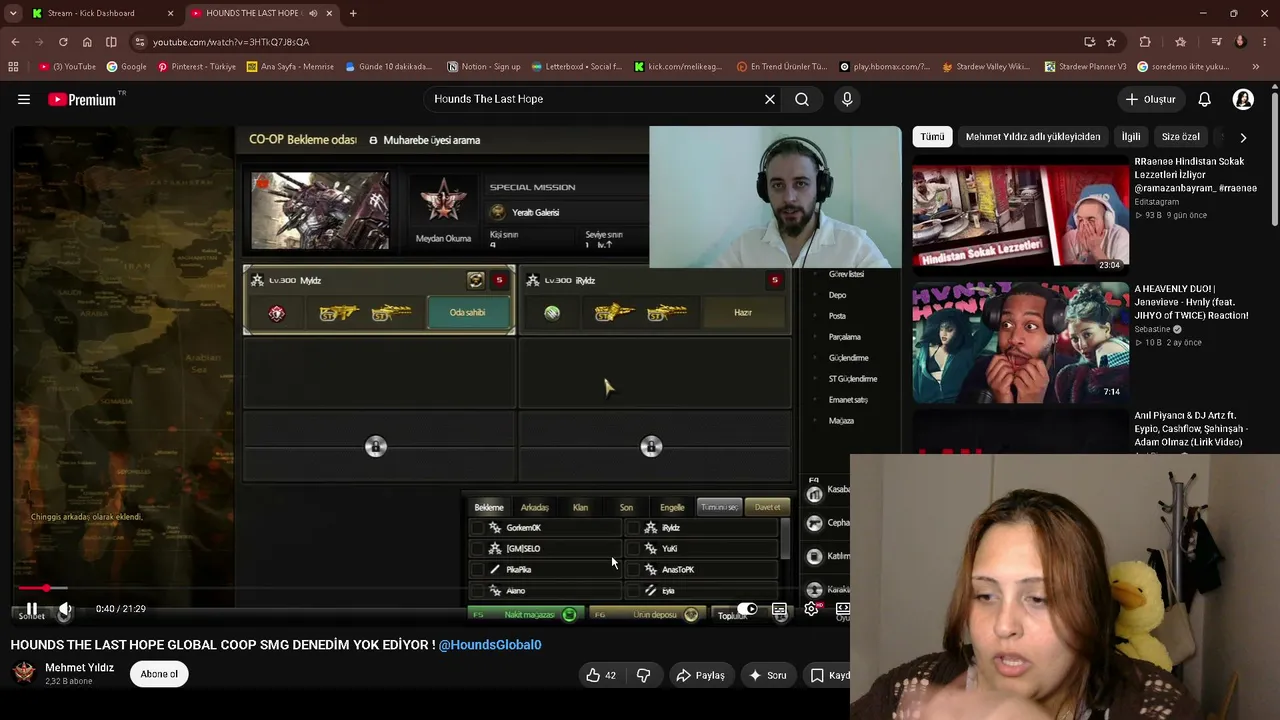Click the Abone ol subscribe button

[159, 674]
